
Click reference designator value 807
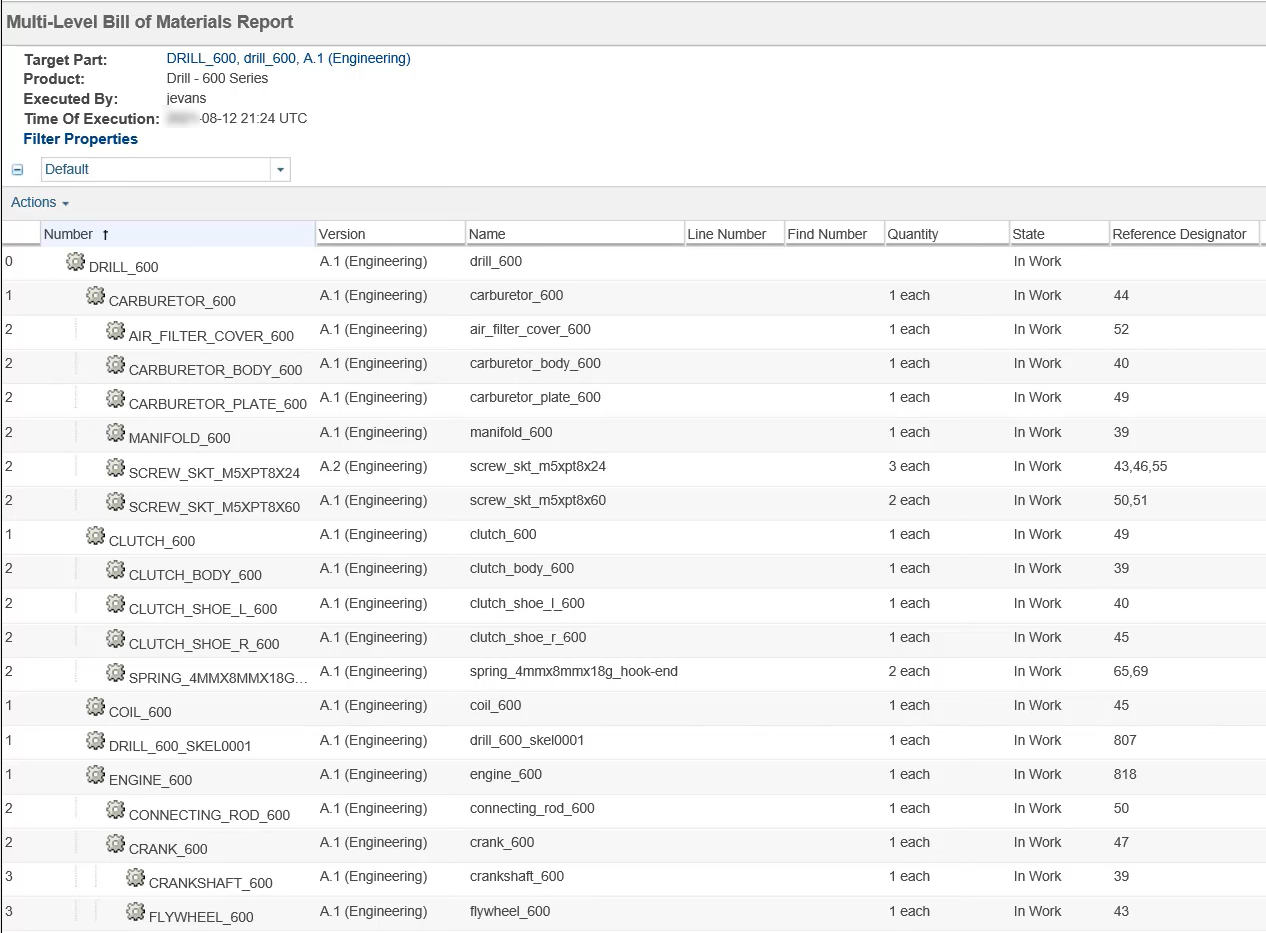1125,740
